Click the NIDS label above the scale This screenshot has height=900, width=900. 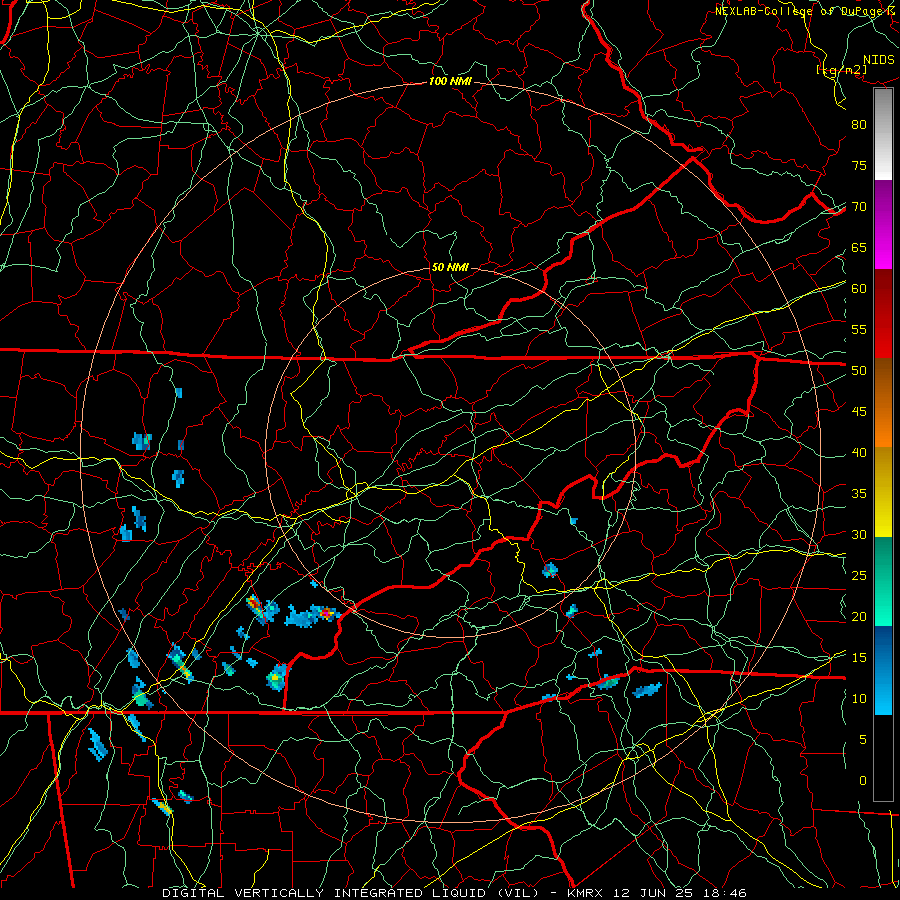(x=878, y=60)
